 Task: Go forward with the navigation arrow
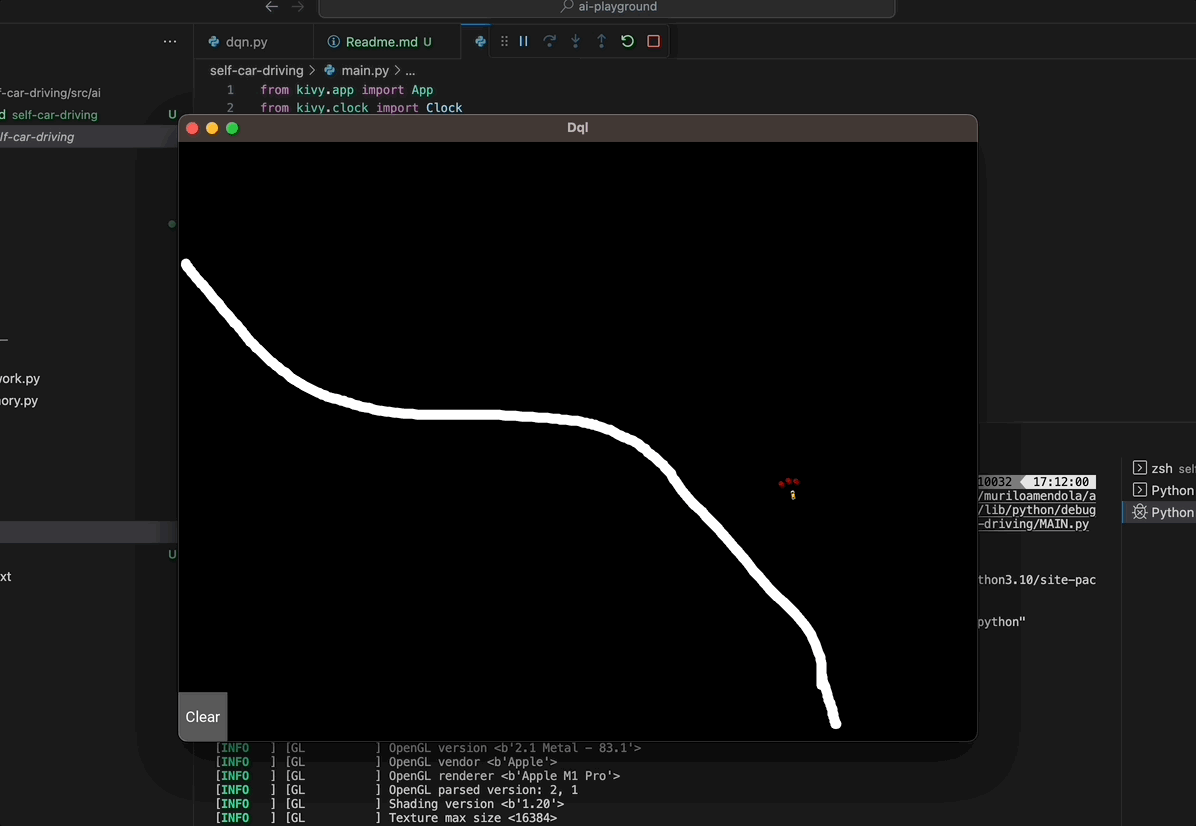click(297, 7)
